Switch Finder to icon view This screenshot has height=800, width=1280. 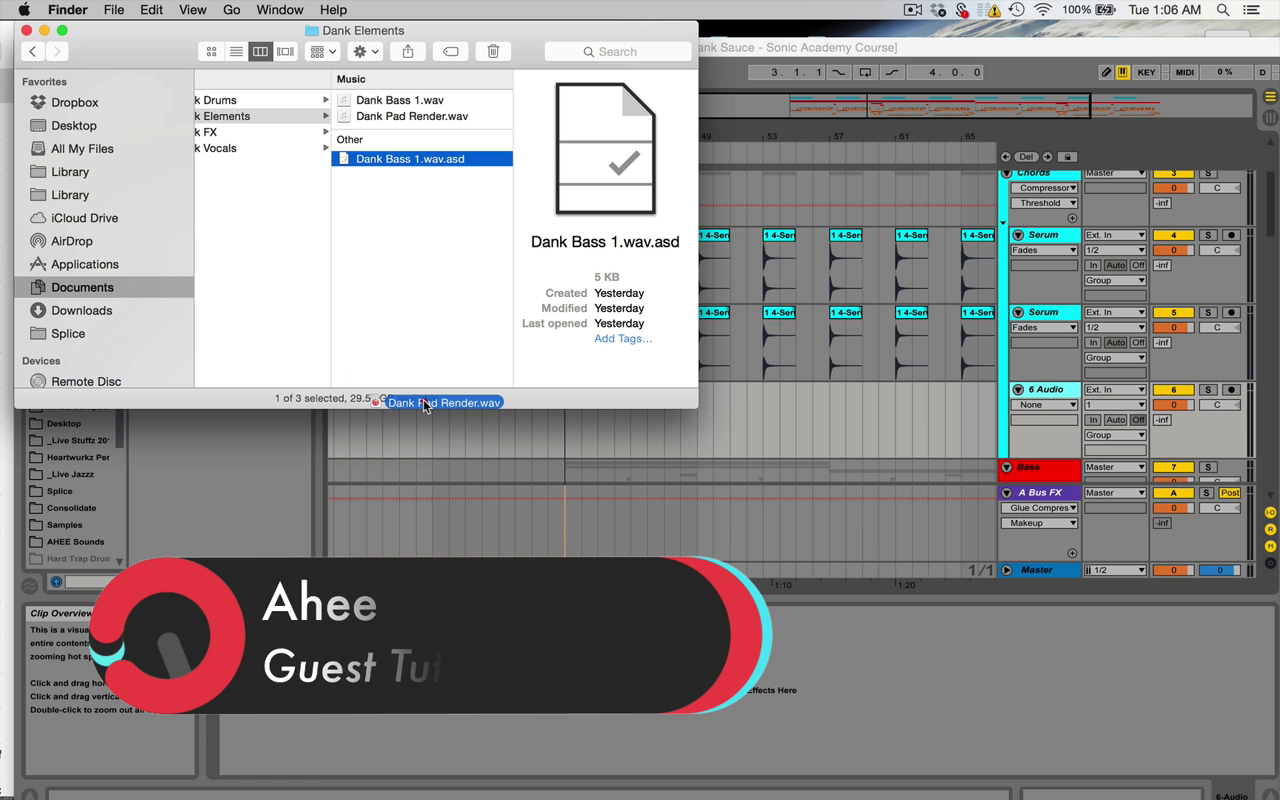tap(211, 52)
